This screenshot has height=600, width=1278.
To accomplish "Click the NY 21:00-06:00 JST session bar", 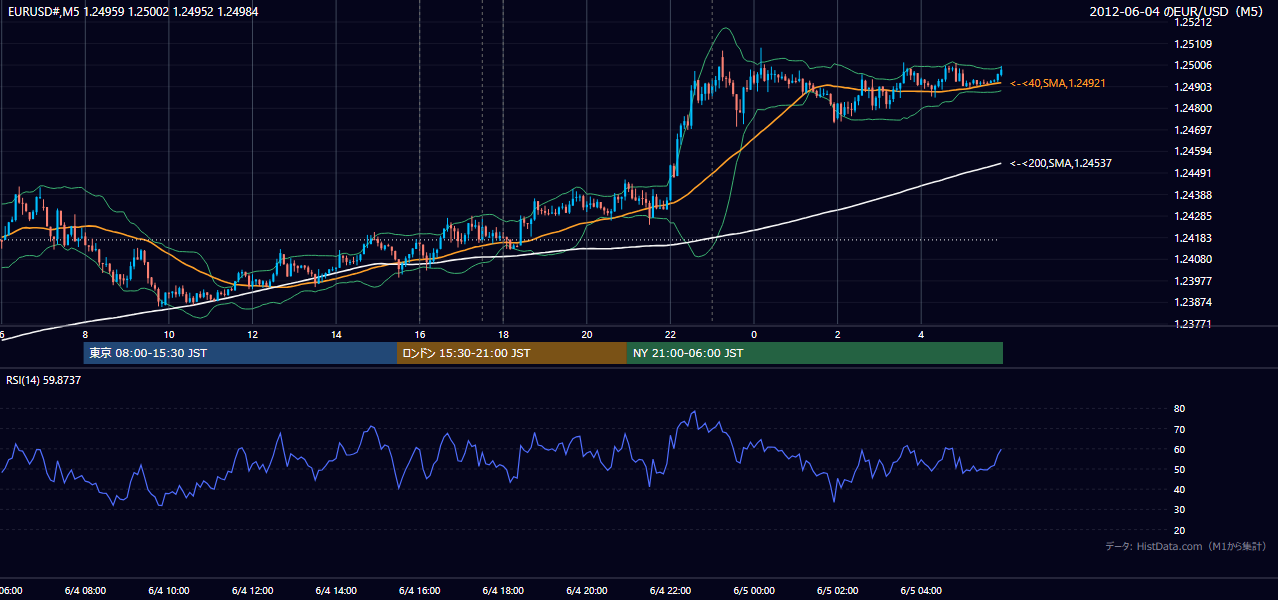I will coord(815,353).
